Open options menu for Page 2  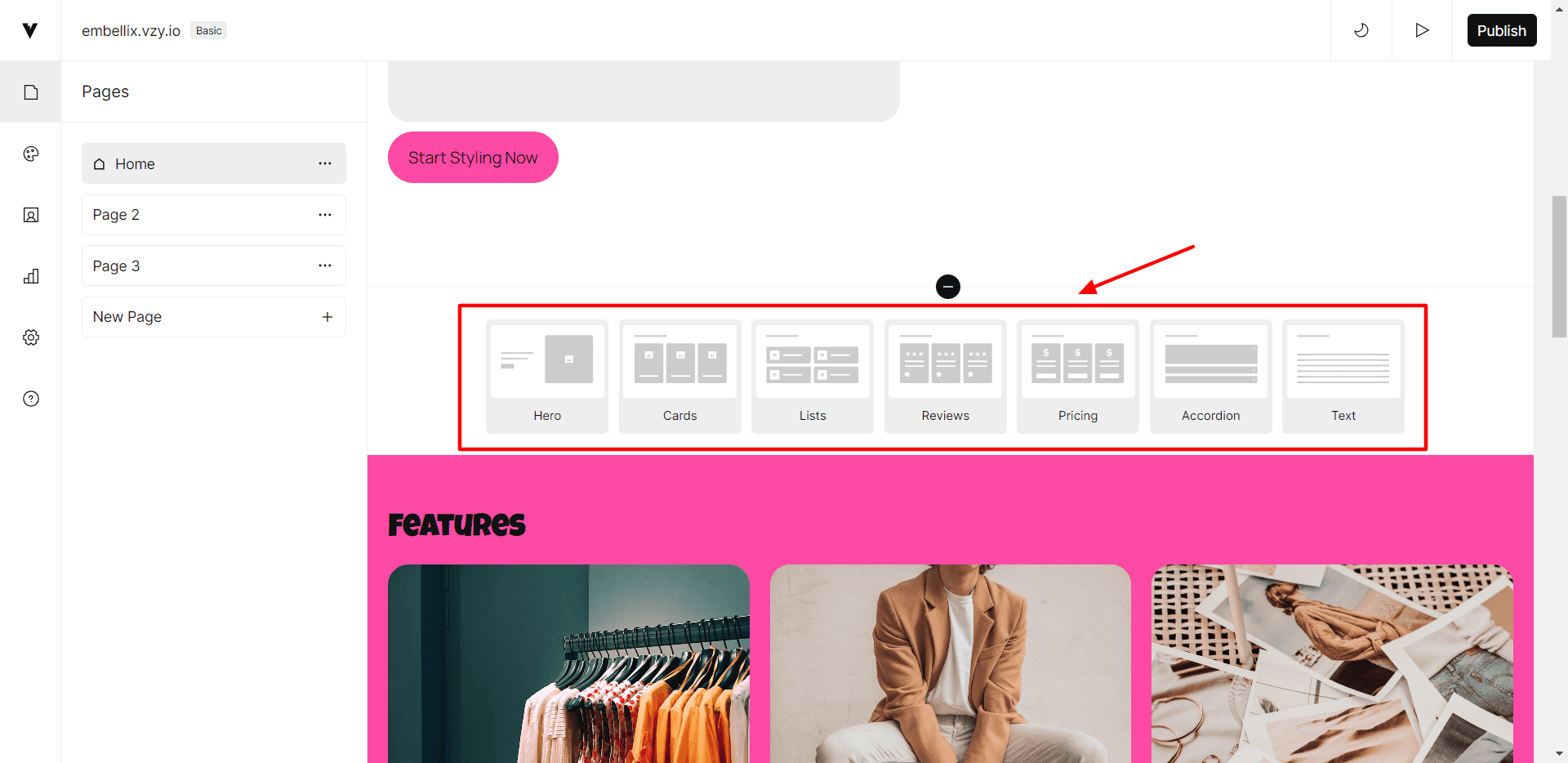[325, 215]
